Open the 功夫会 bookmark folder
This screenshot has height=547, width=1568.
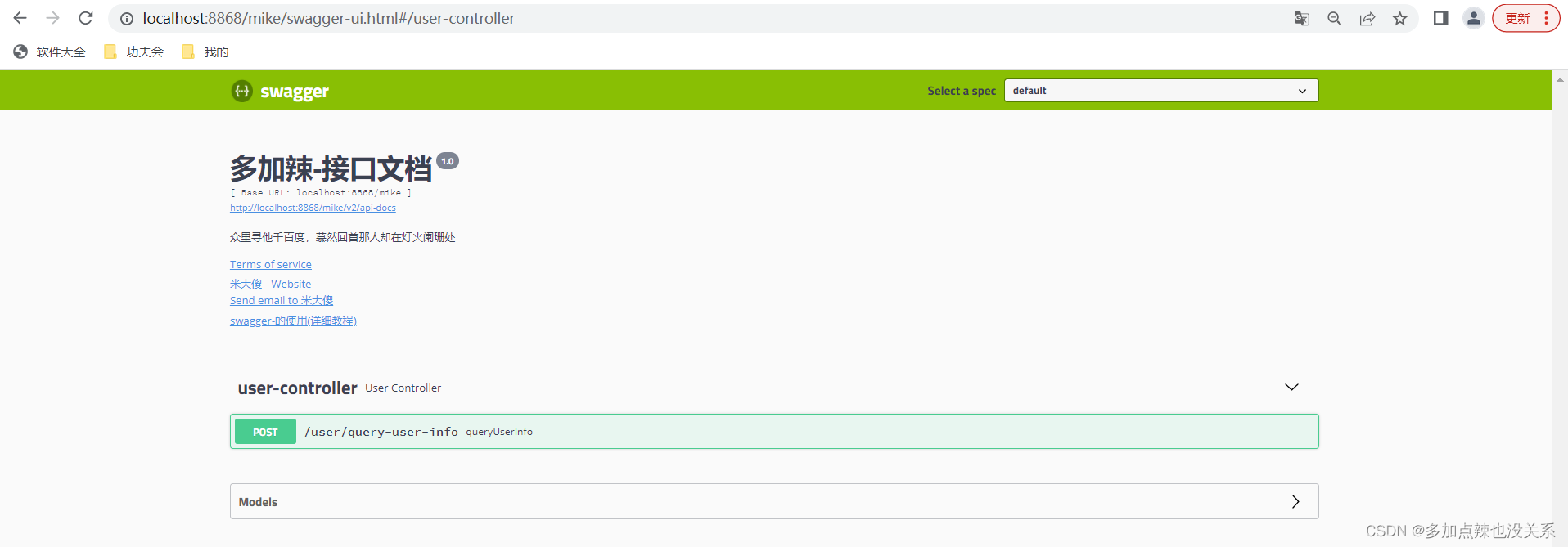[134, 52]
